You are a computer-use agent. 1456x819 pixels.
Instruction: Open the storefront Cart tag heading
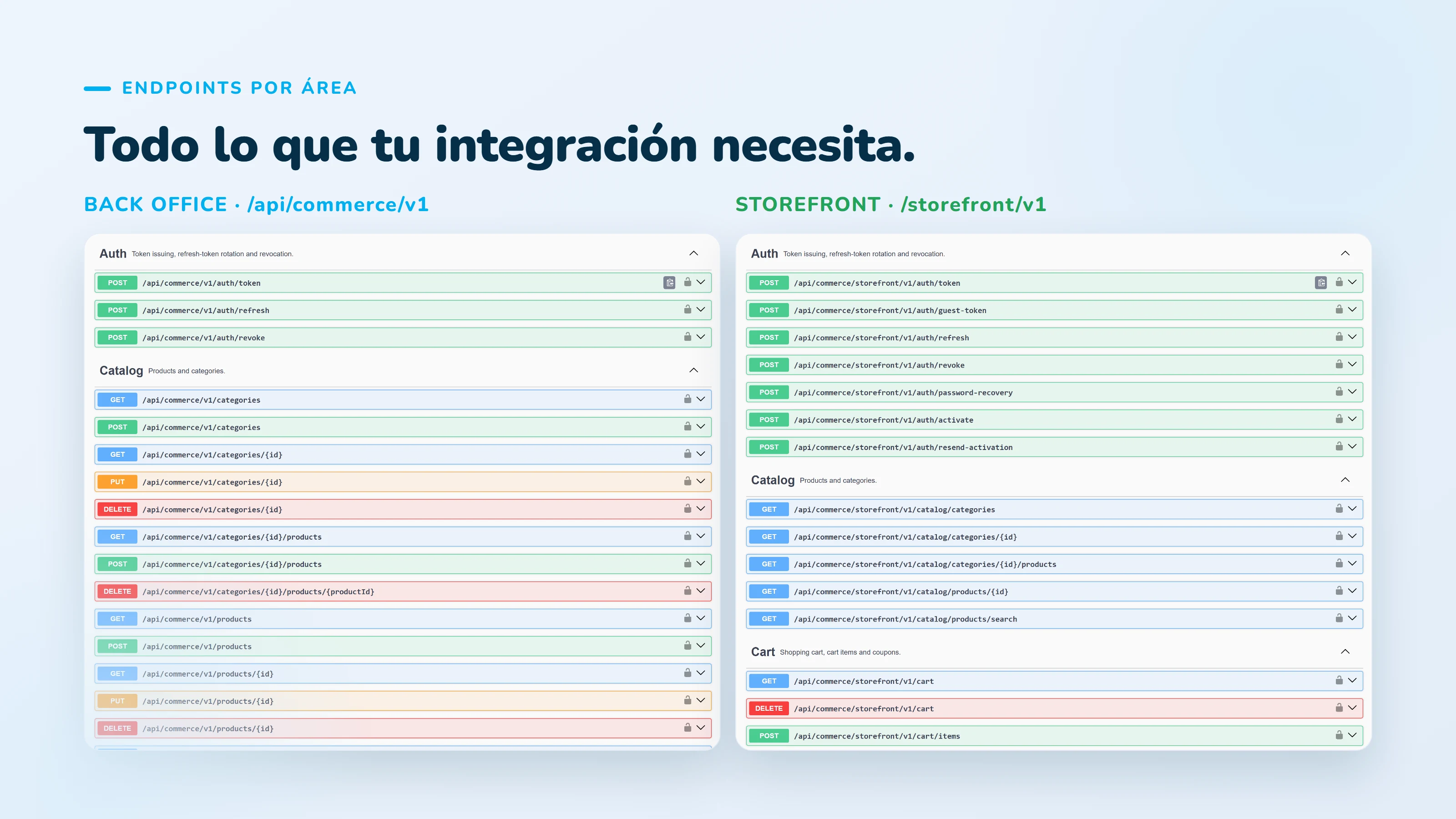tap(763, 652)
